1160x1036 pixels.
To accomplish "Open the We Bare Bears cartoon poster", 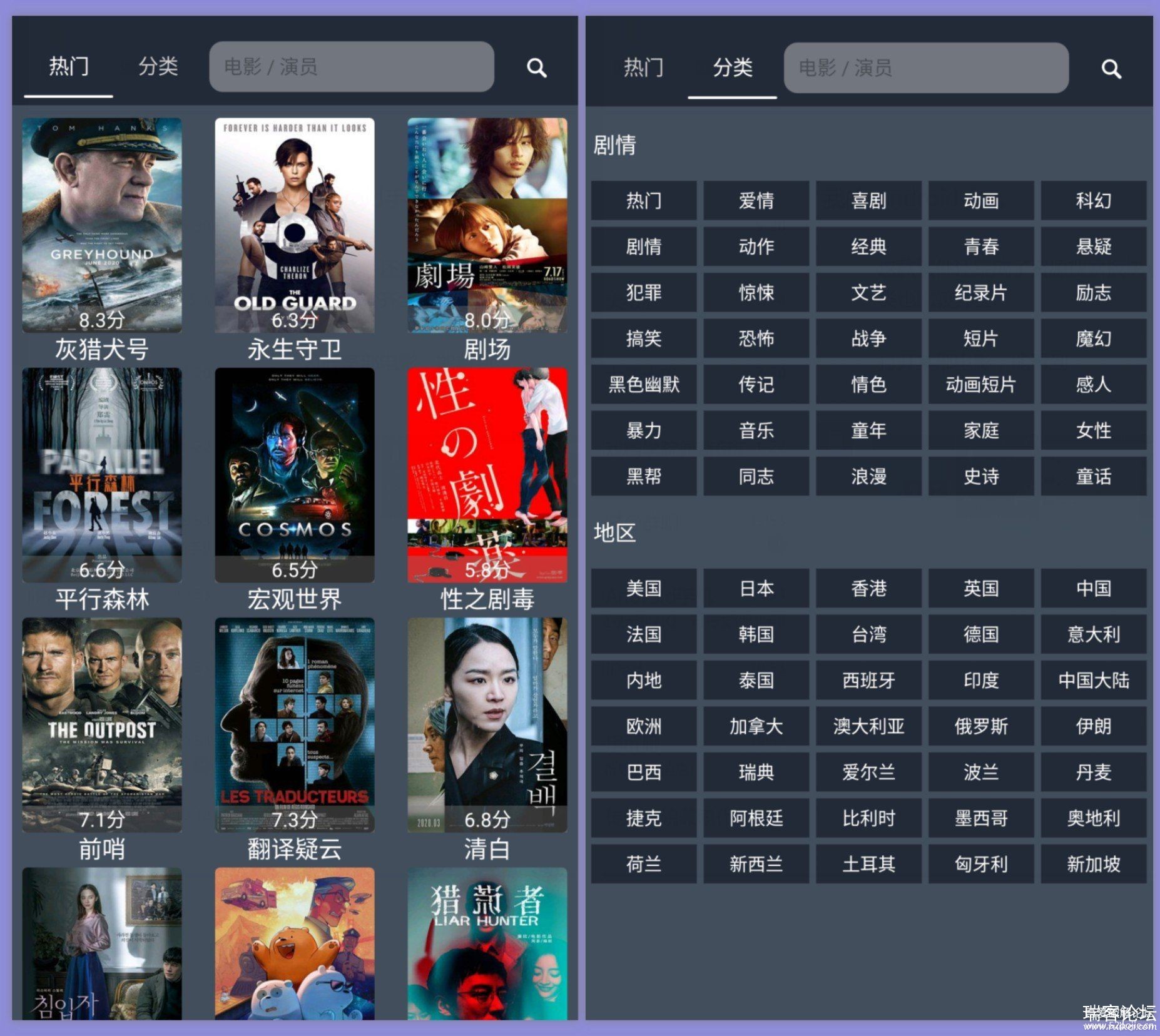I will click(x=295, y=943).
